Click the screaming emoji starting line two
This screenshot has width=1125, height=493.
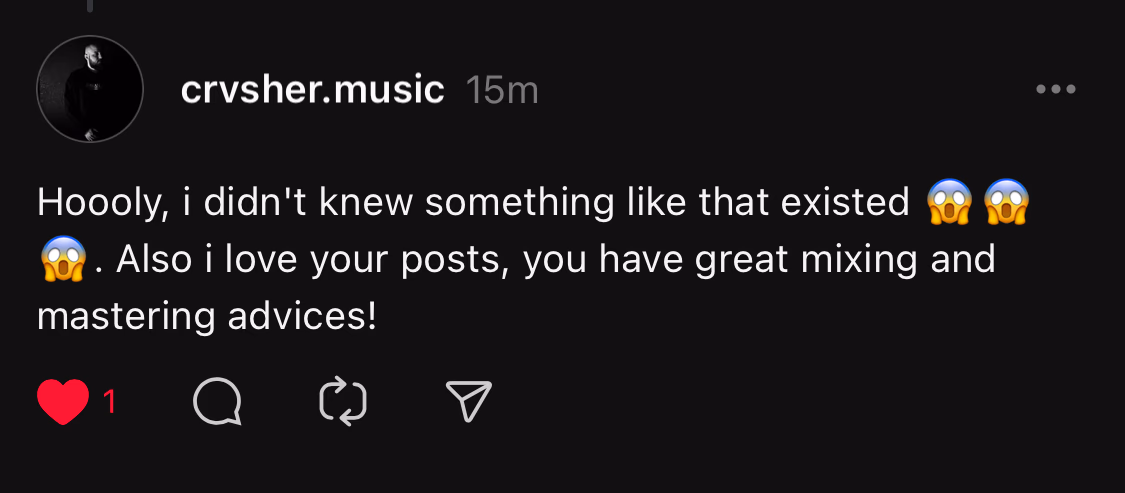coord(61,260)
